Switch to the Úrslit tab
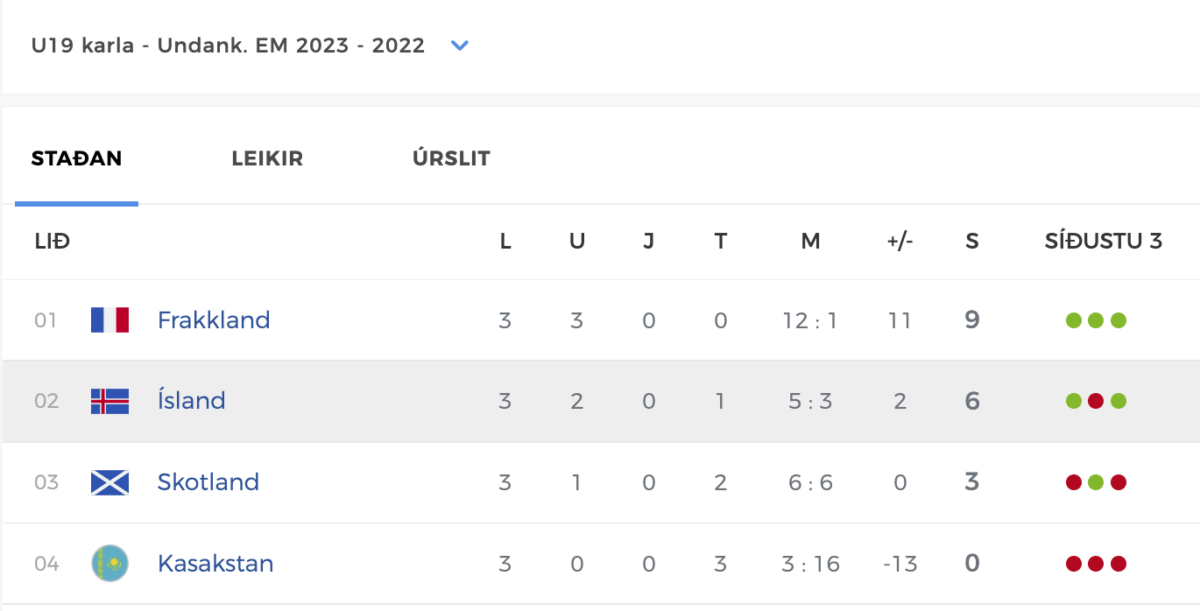Viewport: 1200px width, 611px height. click(451, 159)
